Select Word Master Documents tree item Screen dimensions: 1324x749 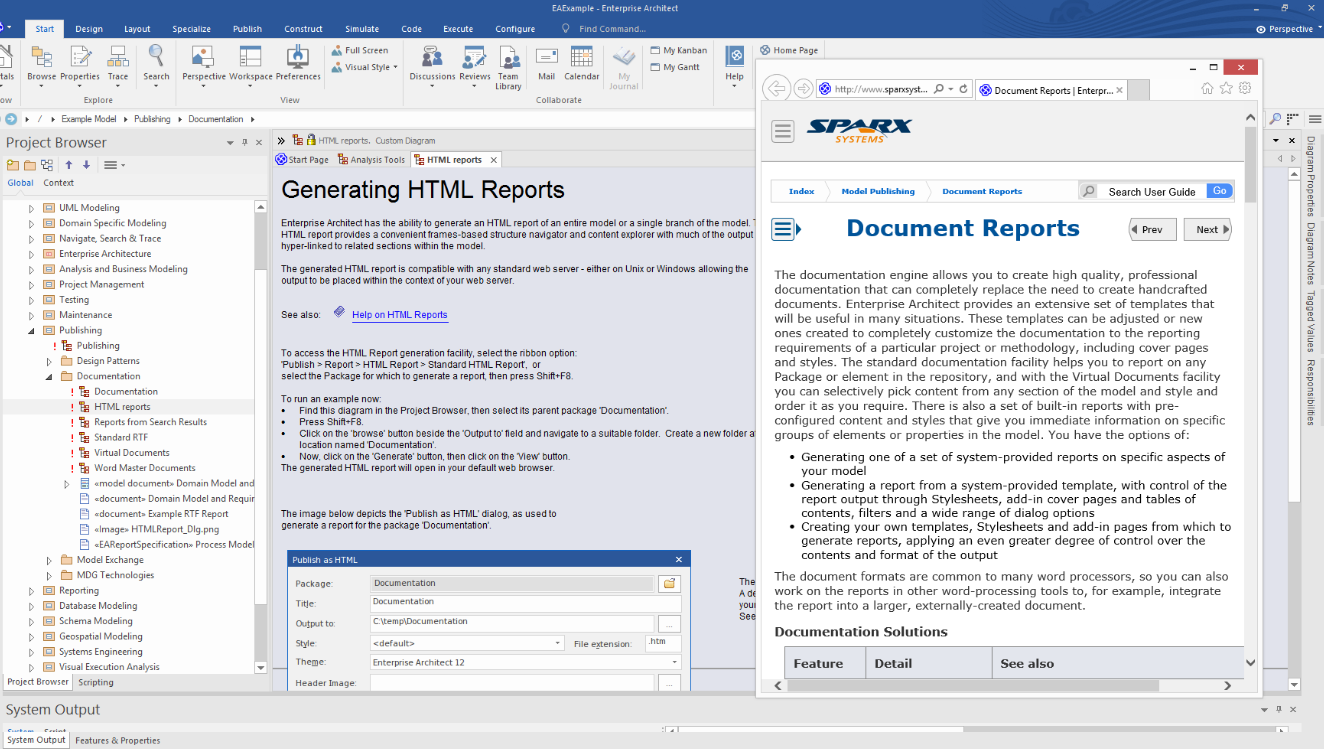coord(144,468)
